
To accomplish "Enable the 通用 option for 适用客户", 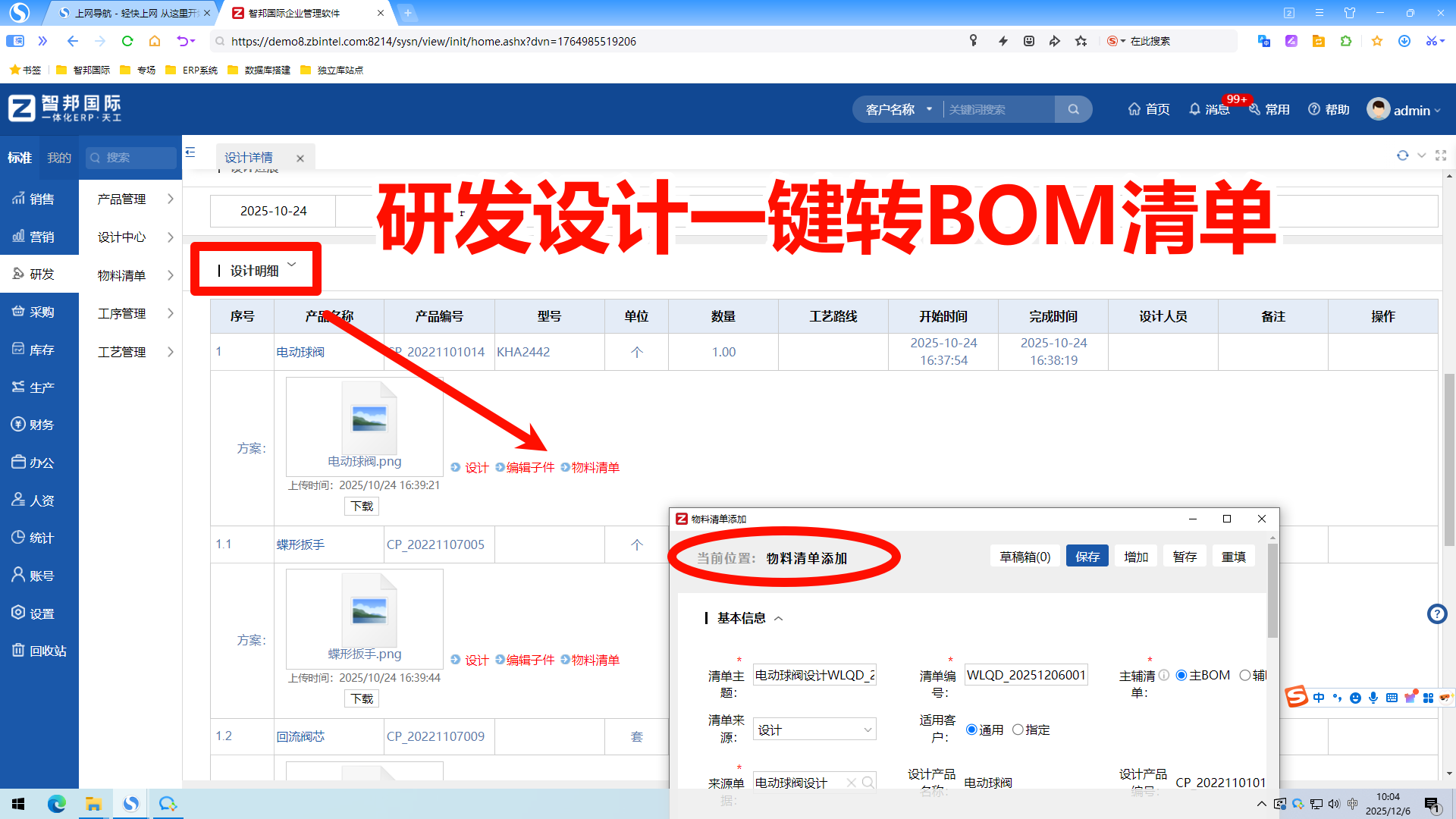I will coord(971,730).
